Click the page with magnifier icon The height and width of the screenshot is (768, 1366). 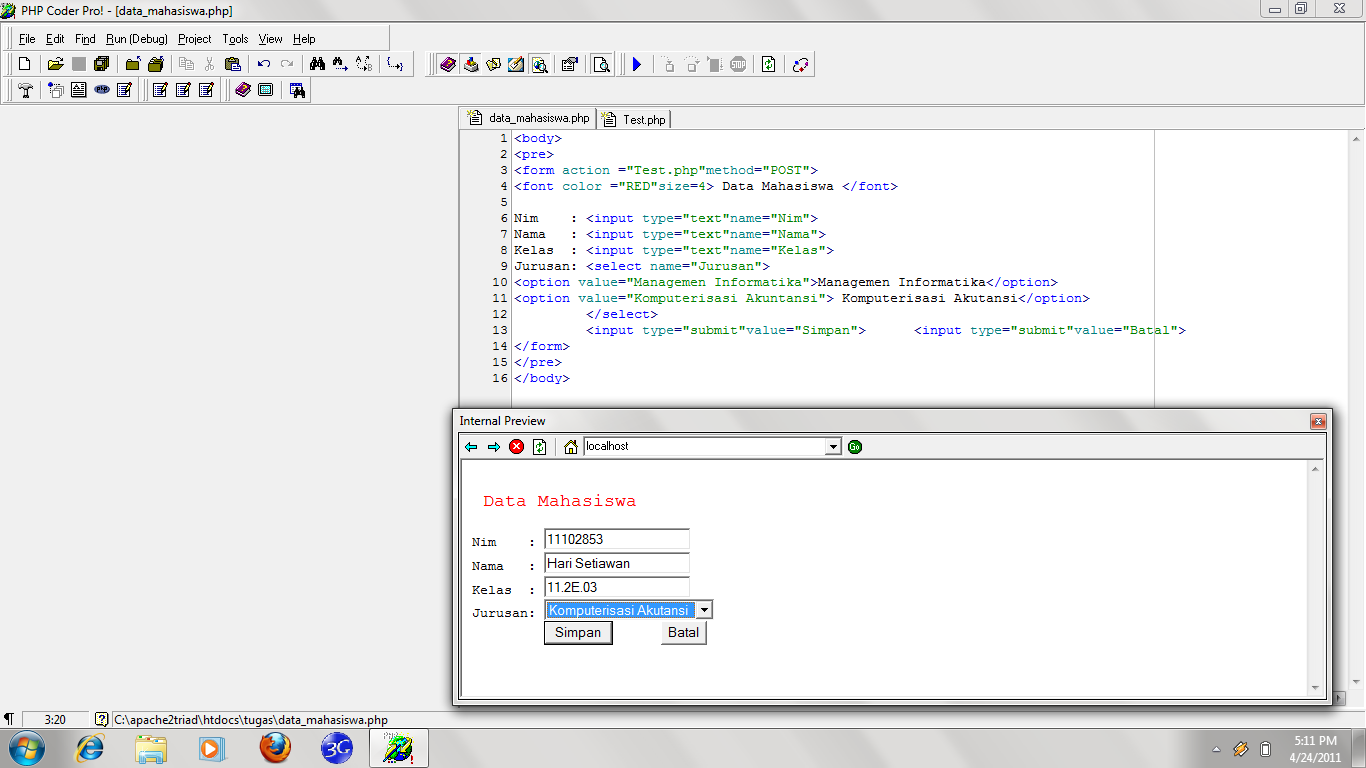click(601, 64)
